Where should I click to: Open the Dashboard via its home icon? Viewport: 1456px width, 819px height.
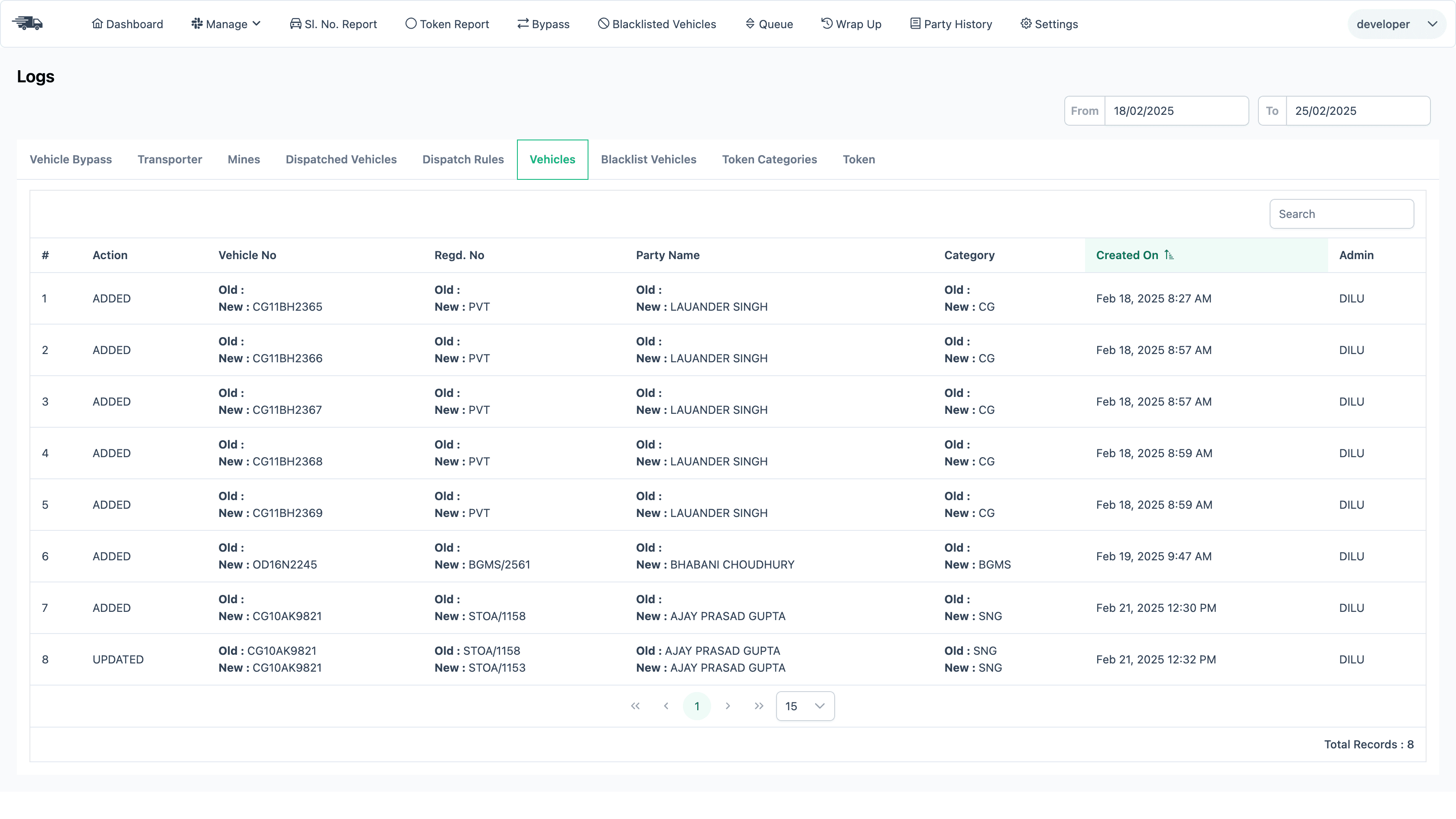[97, 23]
